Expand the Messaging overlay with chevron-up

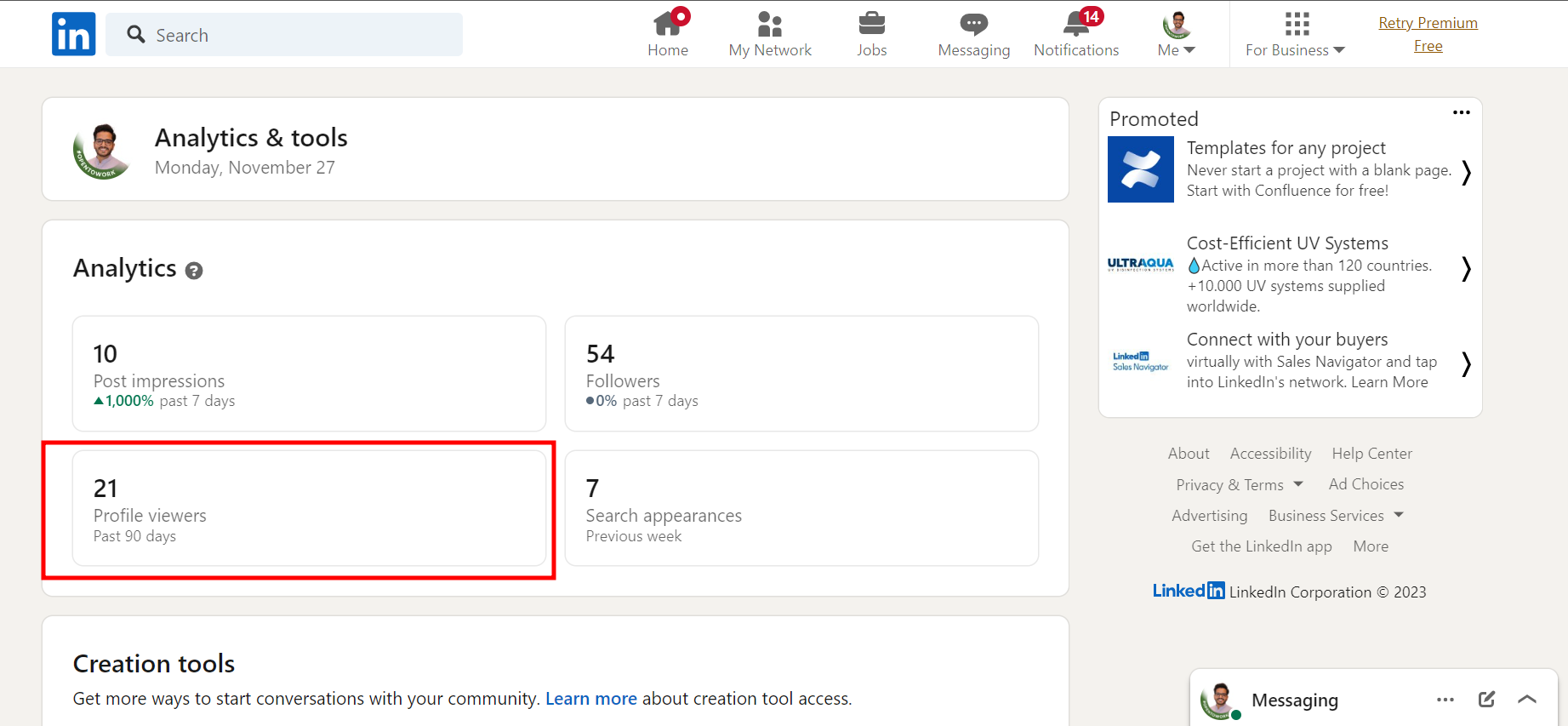1527,699
